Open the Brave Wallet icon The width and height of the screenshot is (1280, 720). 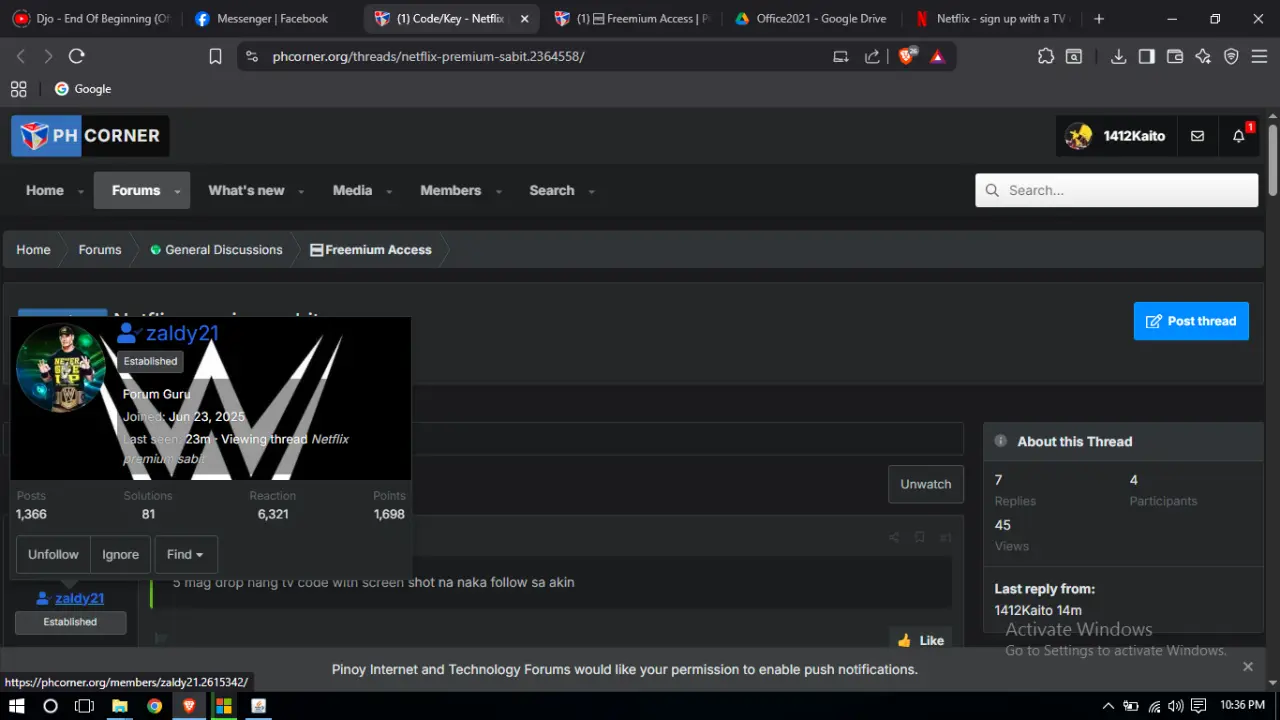[1175, 57]
